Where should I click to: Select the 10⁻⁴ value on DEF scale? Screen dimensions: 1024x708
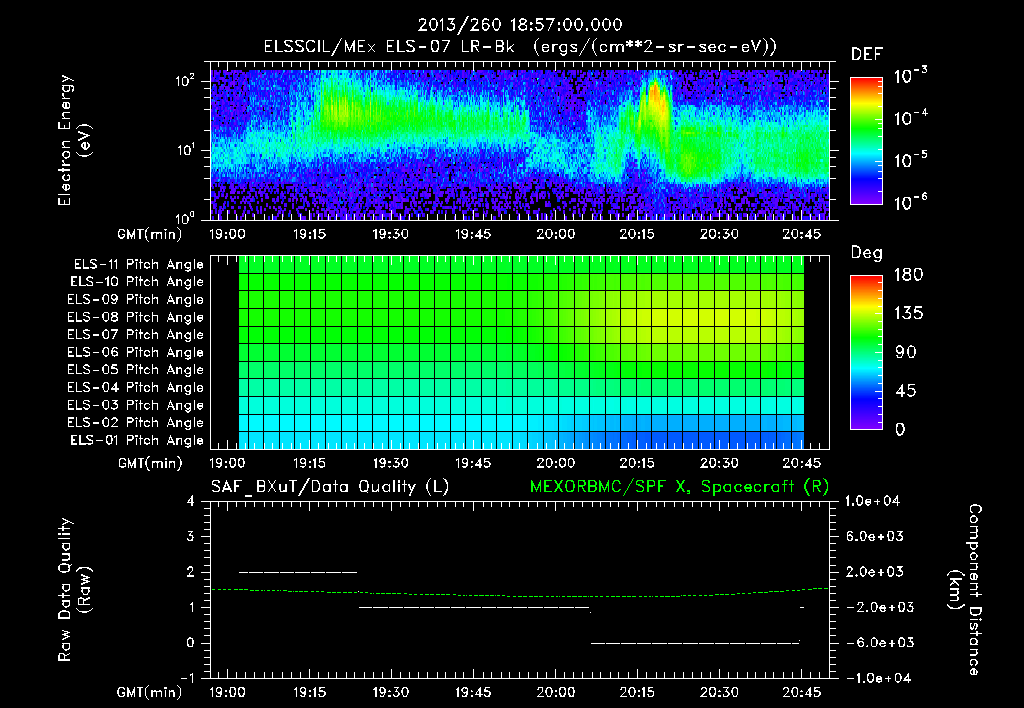(910, 118)
